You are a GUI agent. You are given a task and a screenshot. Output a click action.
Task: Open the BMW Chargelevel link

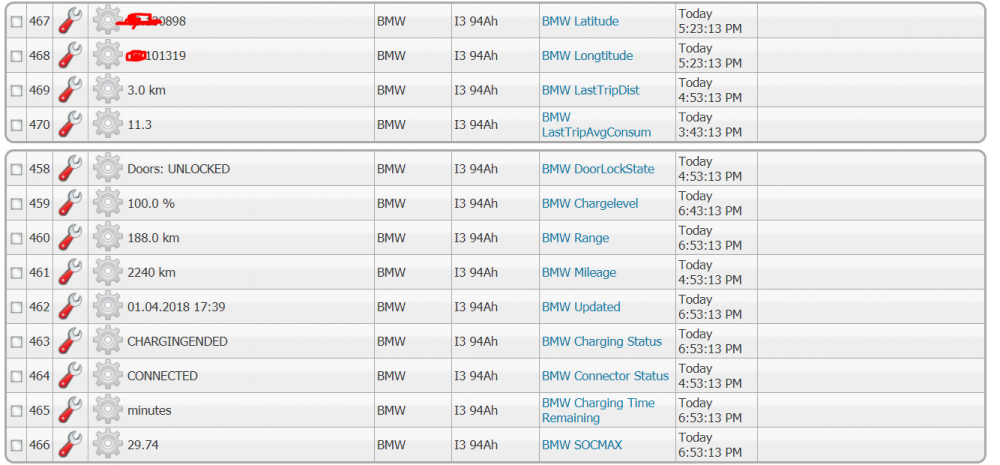590,204
